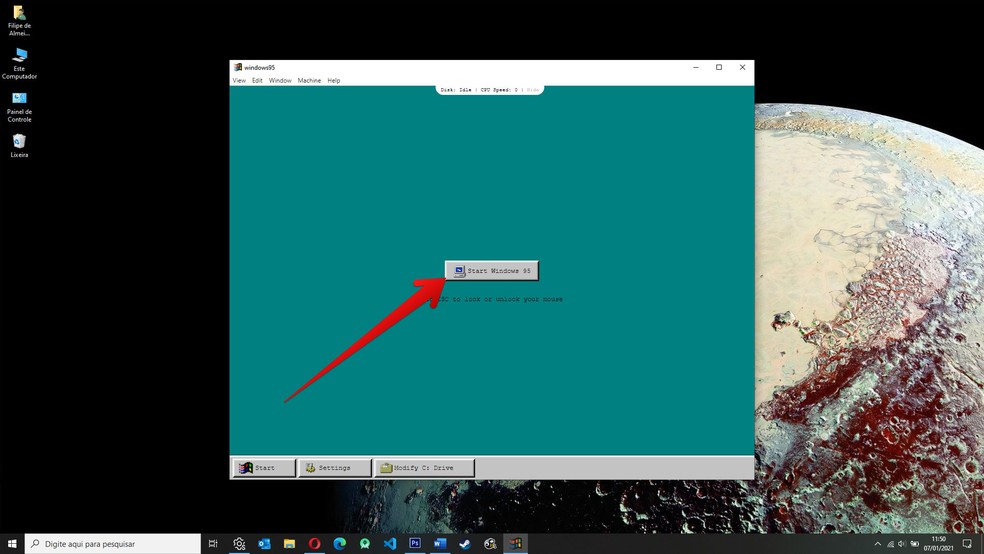Image resolution: width=984 pixels, height=554 pixels.
Task: Maximize the windows95 window
Action: click(x=719, y=67)
